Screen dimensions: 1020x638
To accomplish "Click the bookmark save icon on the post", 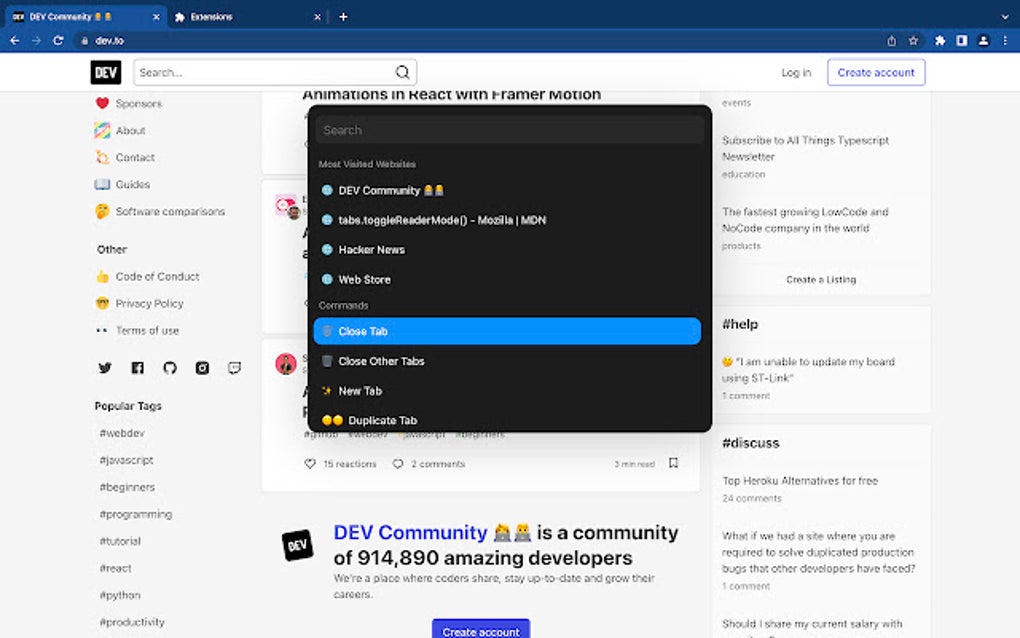I will 674,463.
